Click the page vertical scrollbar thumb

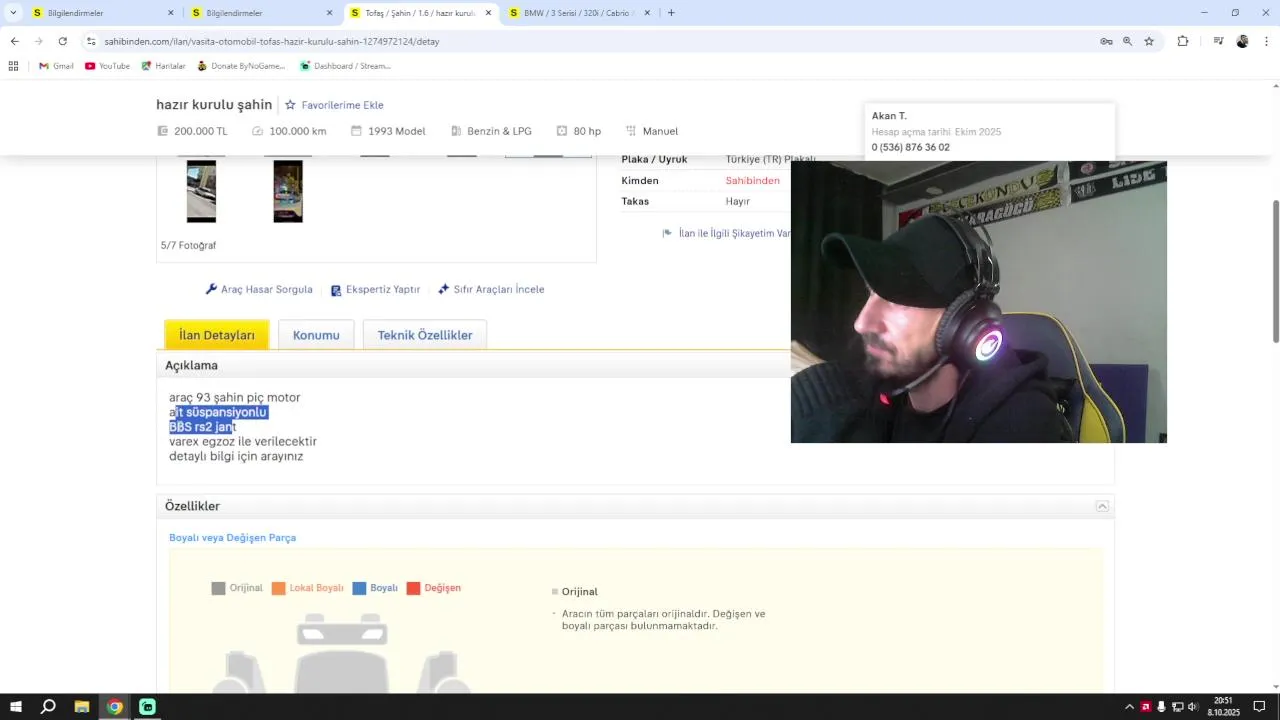tap(1275, 271)
